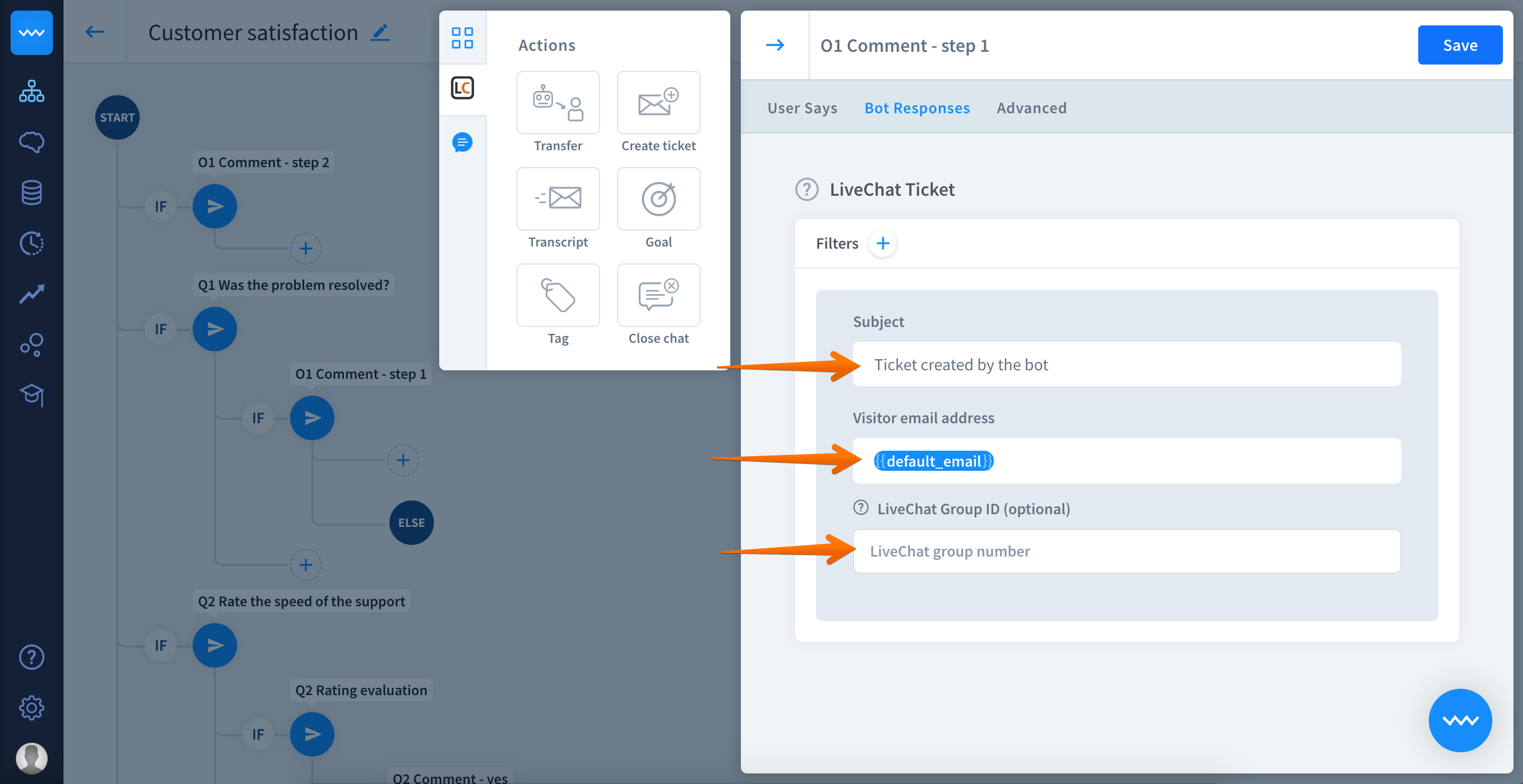
Task: Open the Advanced tab
Action: pos(1031,108)
